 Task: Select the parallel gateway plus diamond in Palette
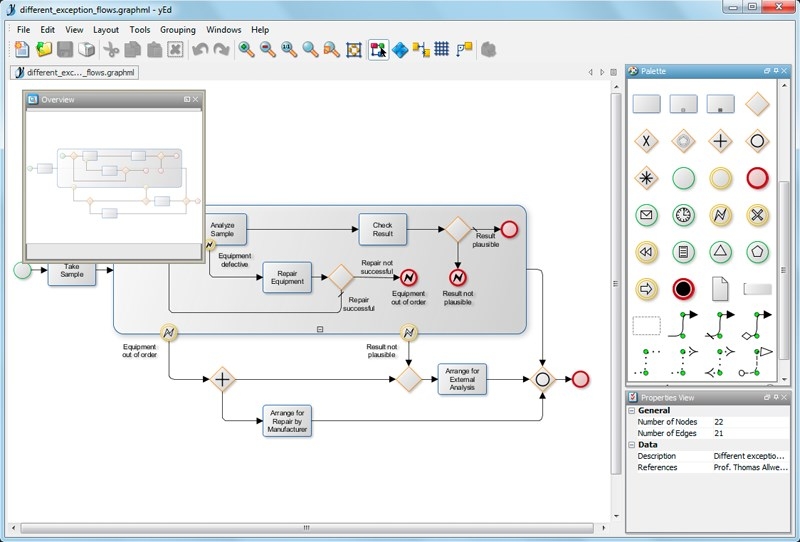720,141
